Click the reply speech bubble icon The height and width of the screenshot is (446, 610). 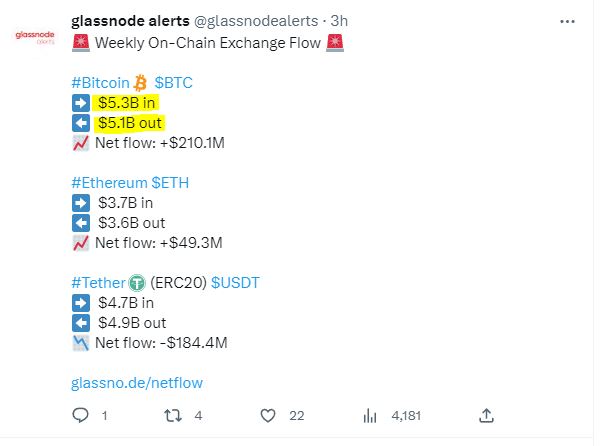click(81, 415)
